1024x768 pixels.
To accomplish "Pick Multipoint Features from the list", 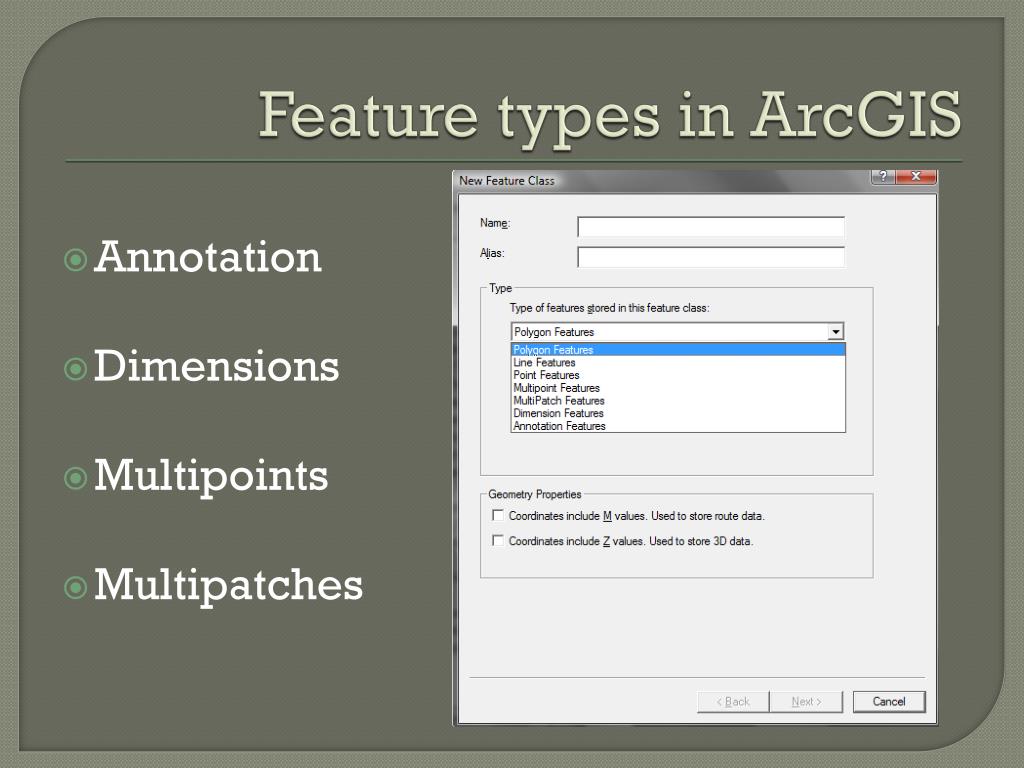I will point(678,388).
